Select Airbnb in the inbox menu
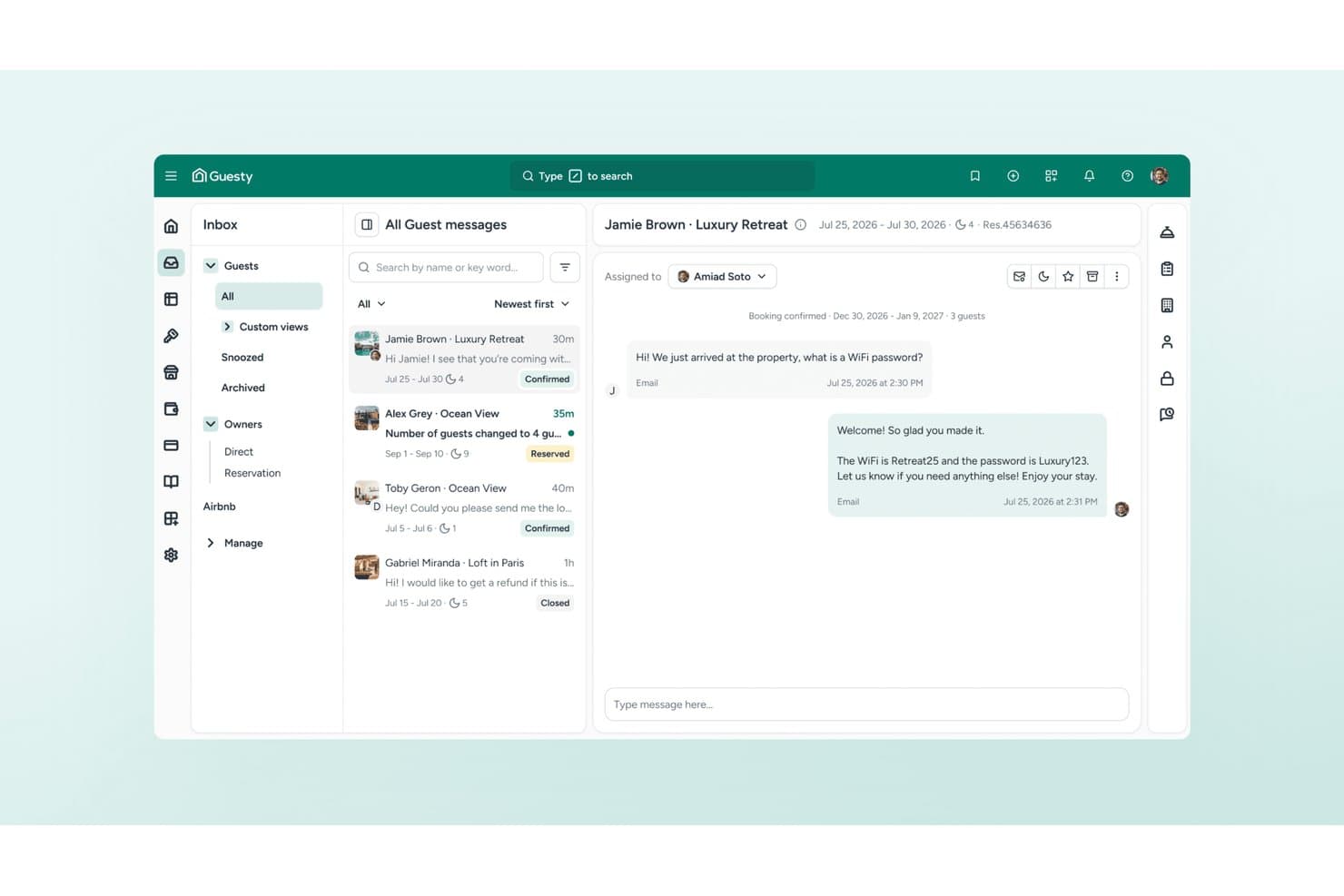This screenshot has width=1344, height=896. point(220,507)
